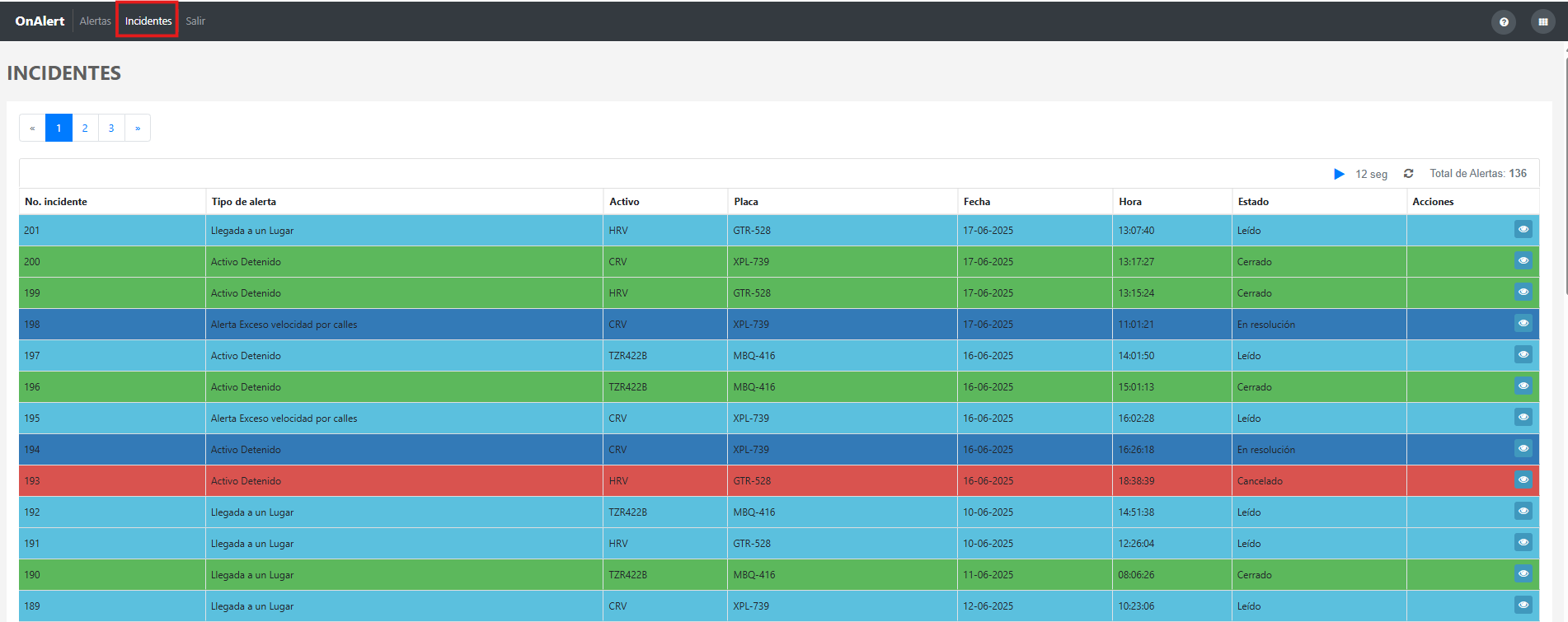View details of incident 193
The width and height of the screenshot is (1568, 622).
click(1523, 479)
